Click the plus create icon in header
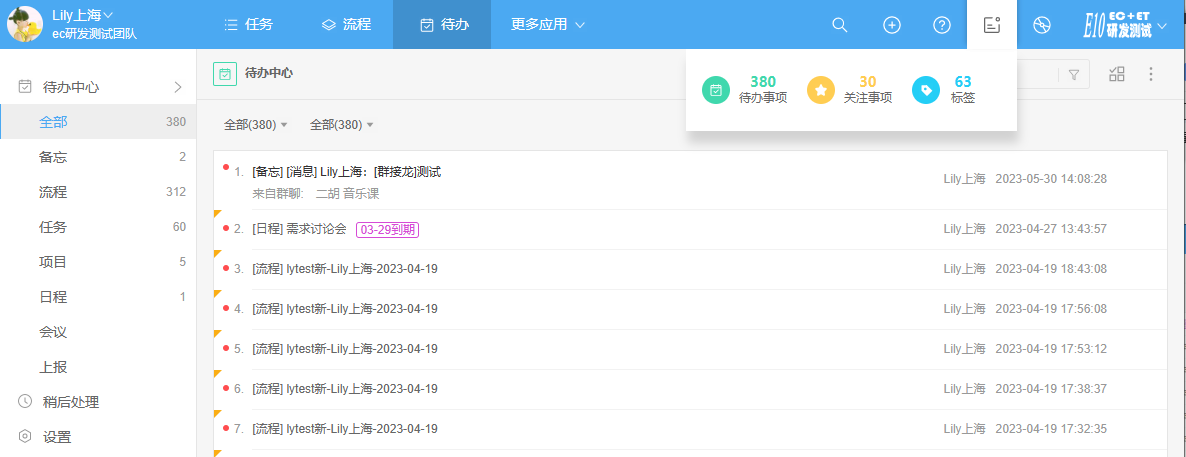Viewport: 1186px width, 457px height. coord(891,25)
